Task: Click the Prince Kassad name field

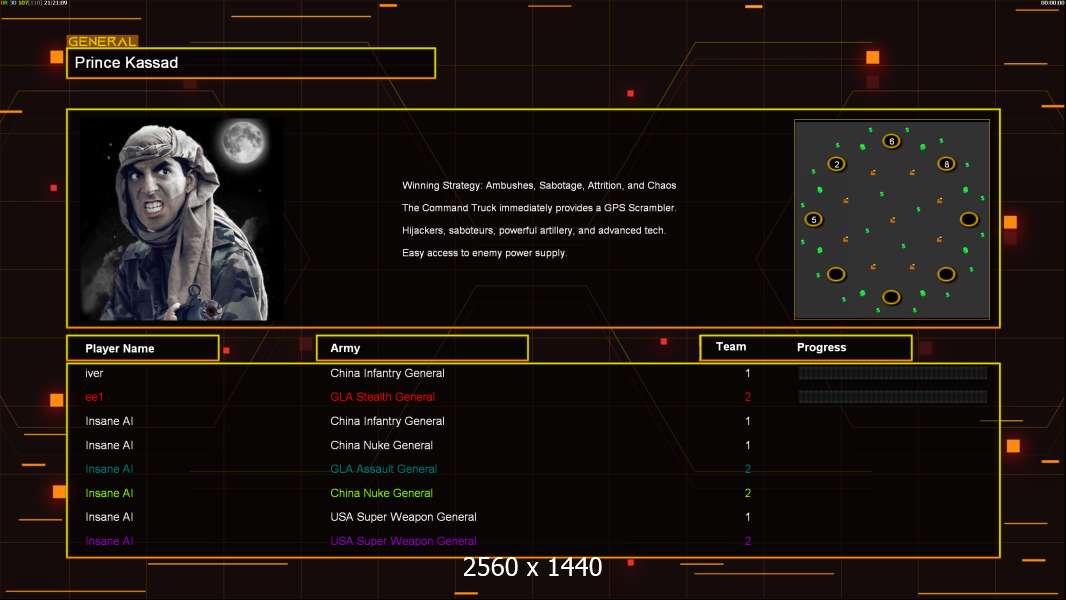Action: 251,63
